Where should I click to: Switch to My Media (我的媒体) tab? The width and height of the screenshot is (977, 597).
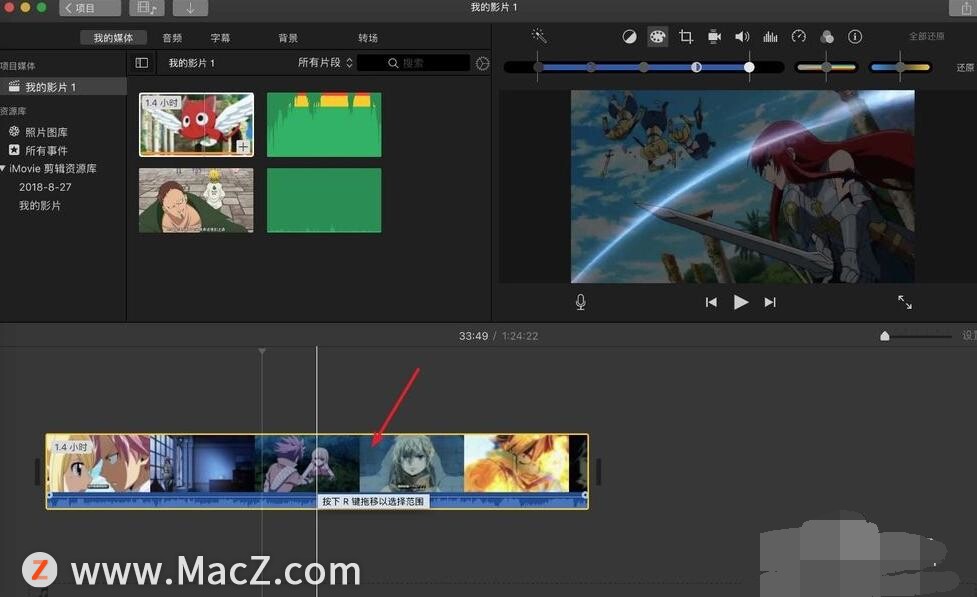click(113, 38)
